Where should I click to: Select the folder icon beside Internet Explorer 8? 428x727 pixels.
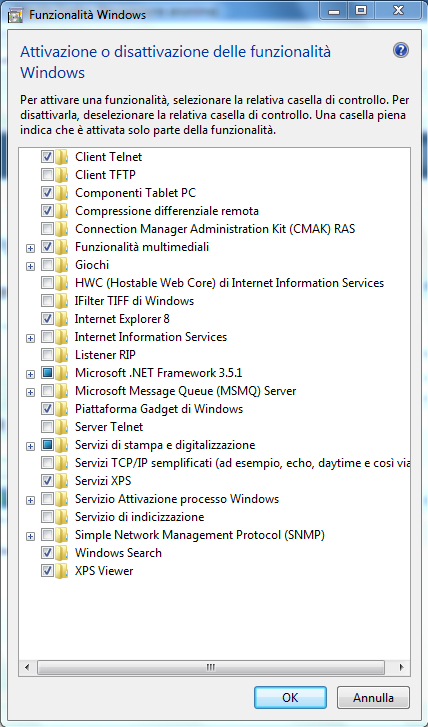pos(62,319)
